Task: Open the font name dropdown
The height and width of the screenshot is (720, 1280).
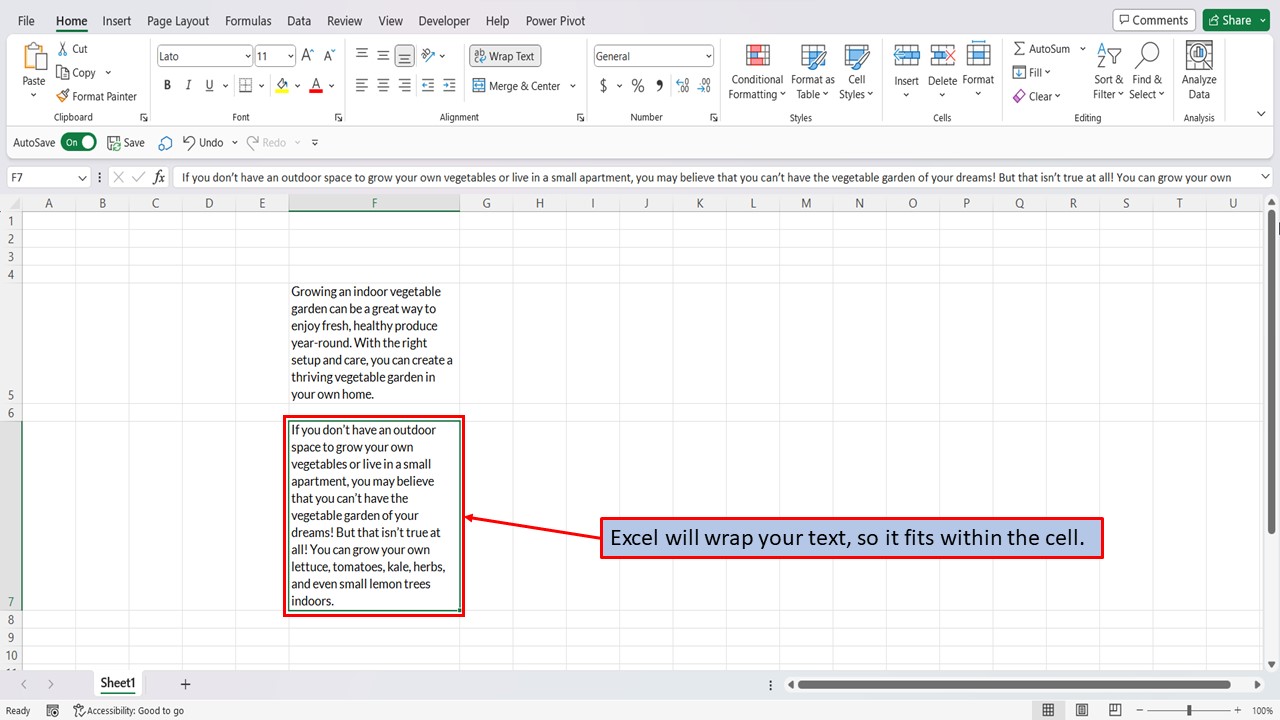Action: point(247,55)
